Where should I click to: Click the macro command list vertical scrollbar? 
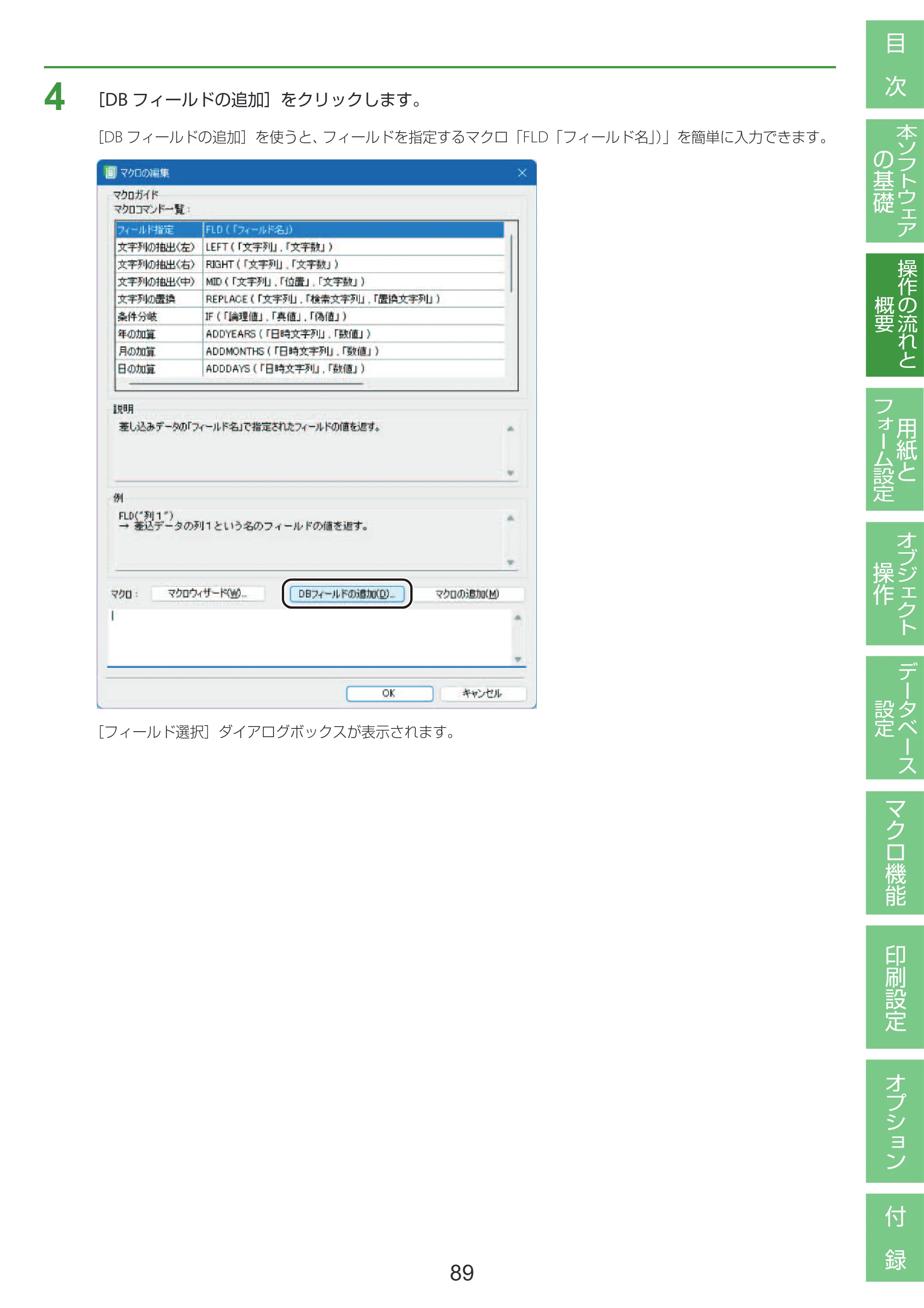[x=511, y=263]
